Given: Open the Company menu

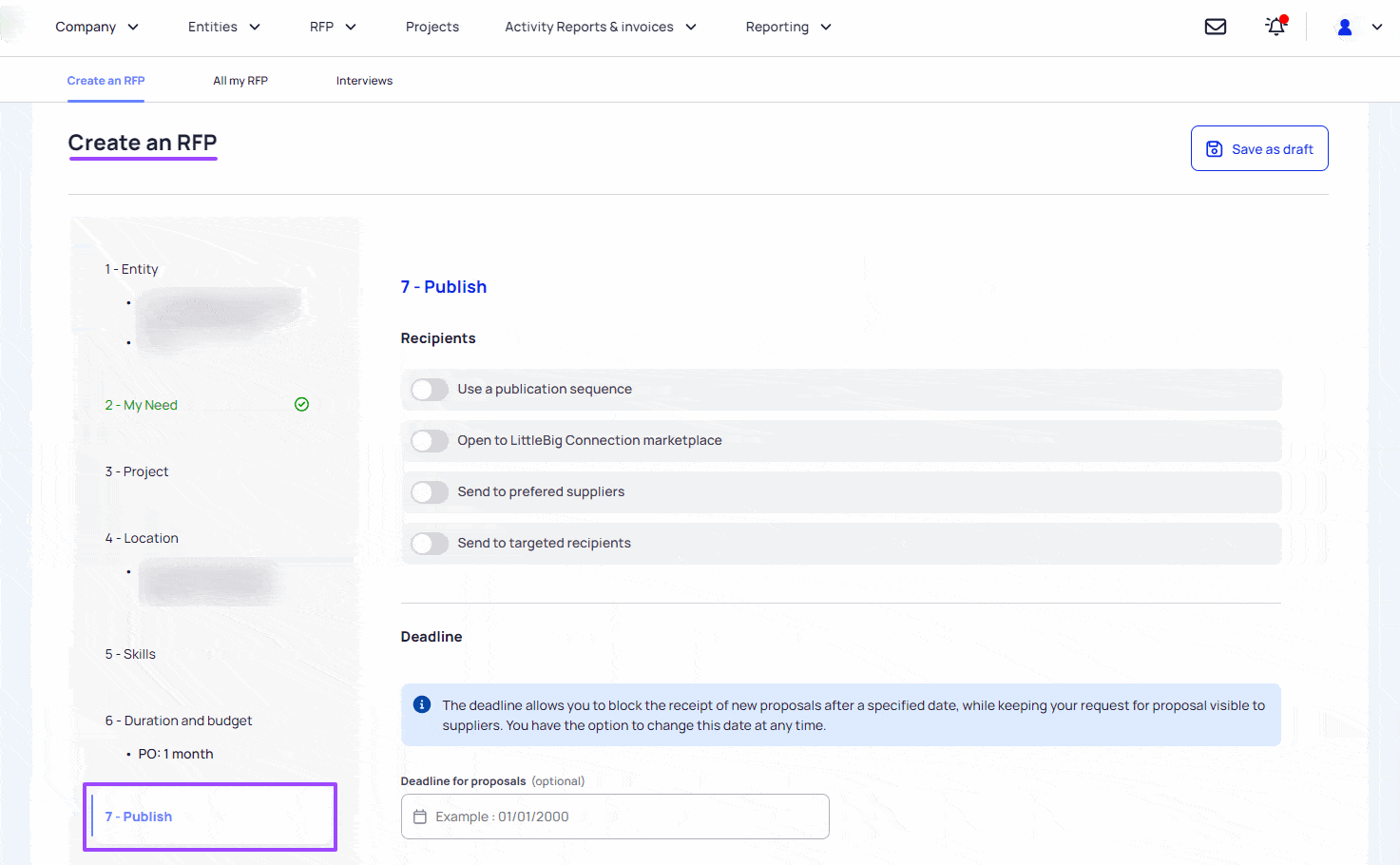Looking at the screenshot, I should click(x=86, y=27).
